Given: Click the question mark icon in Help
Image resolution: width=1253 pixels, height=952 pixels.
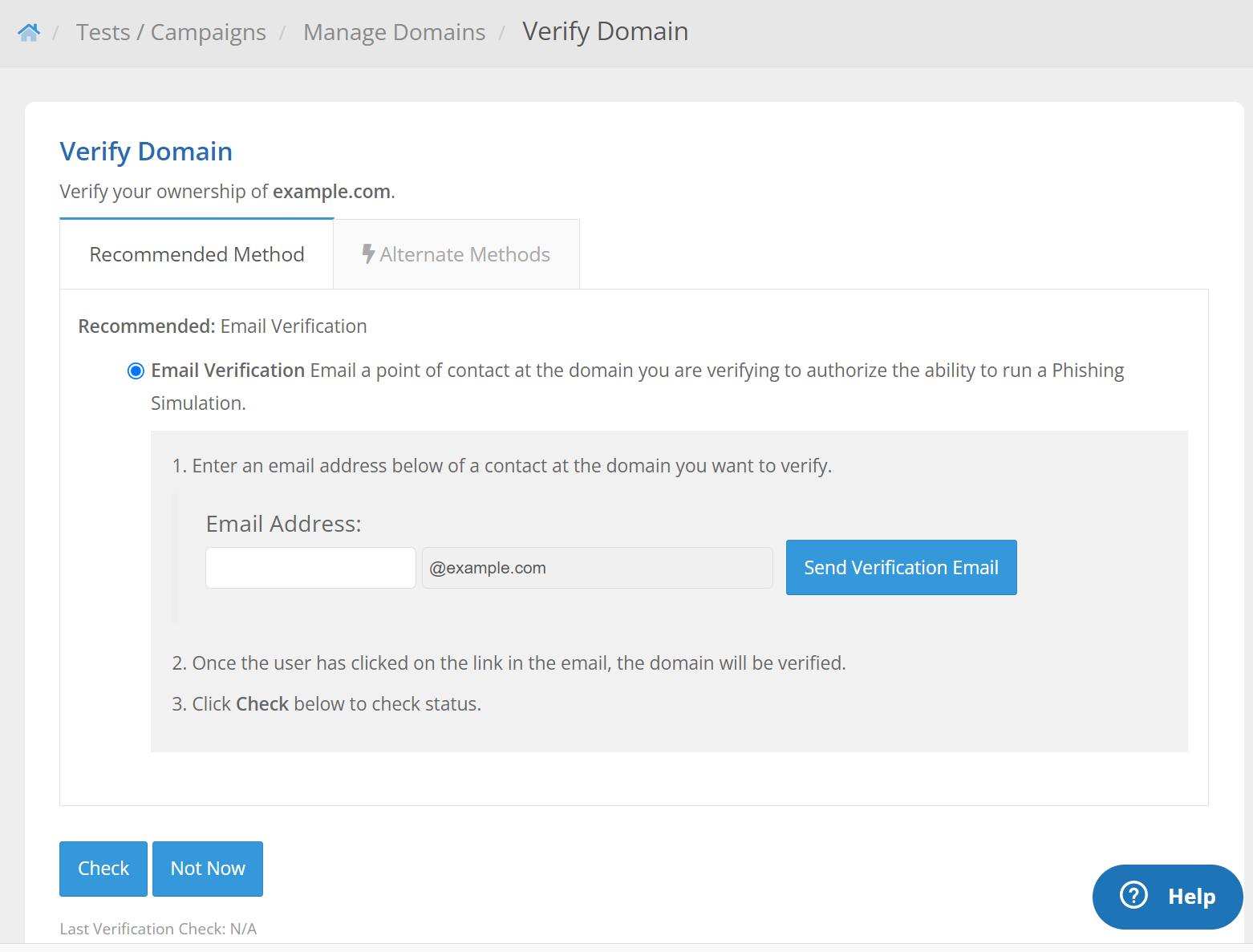Looking at the screenshot, I should point(1133,895).
